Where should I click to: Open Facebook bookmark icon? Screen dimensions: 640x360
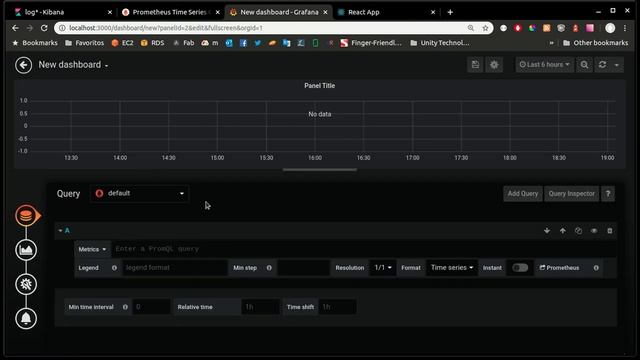(x=243, y=43)
